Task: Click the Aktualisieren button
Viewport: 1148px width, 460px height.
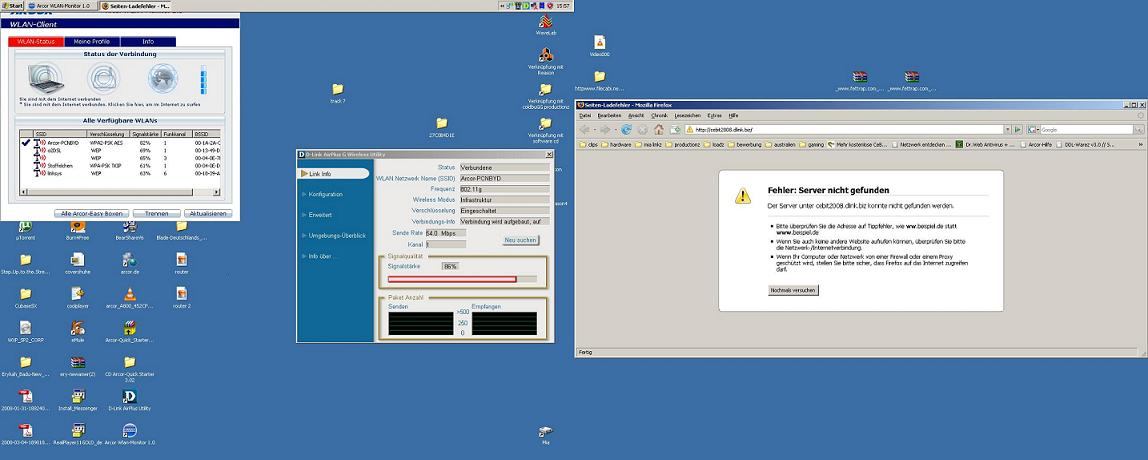Action: [208, 213]
